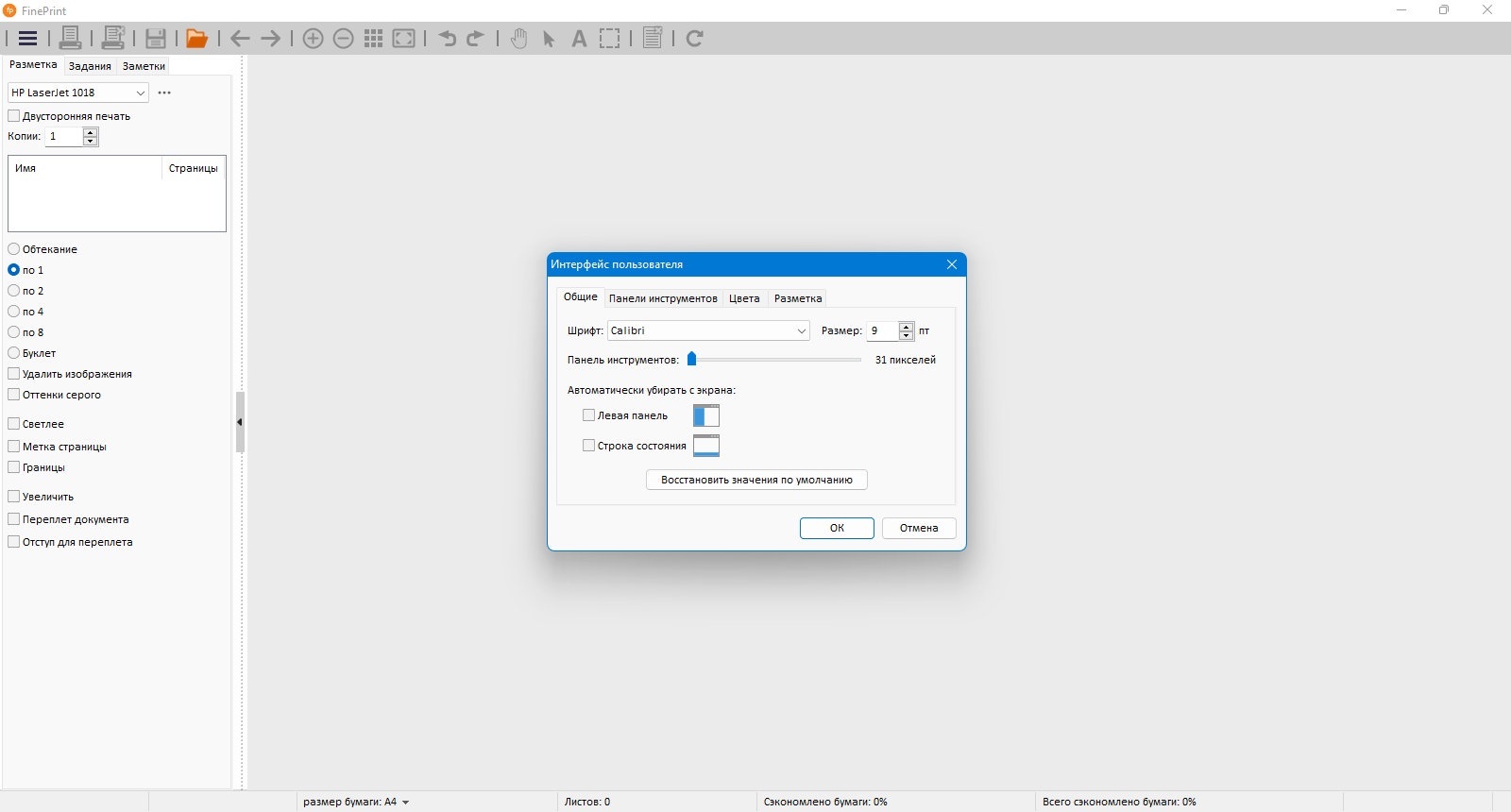The width and height of the screenshot is (1511, 812).
Task: Click the undo arrow icon
Action: [x=448, y=39]
